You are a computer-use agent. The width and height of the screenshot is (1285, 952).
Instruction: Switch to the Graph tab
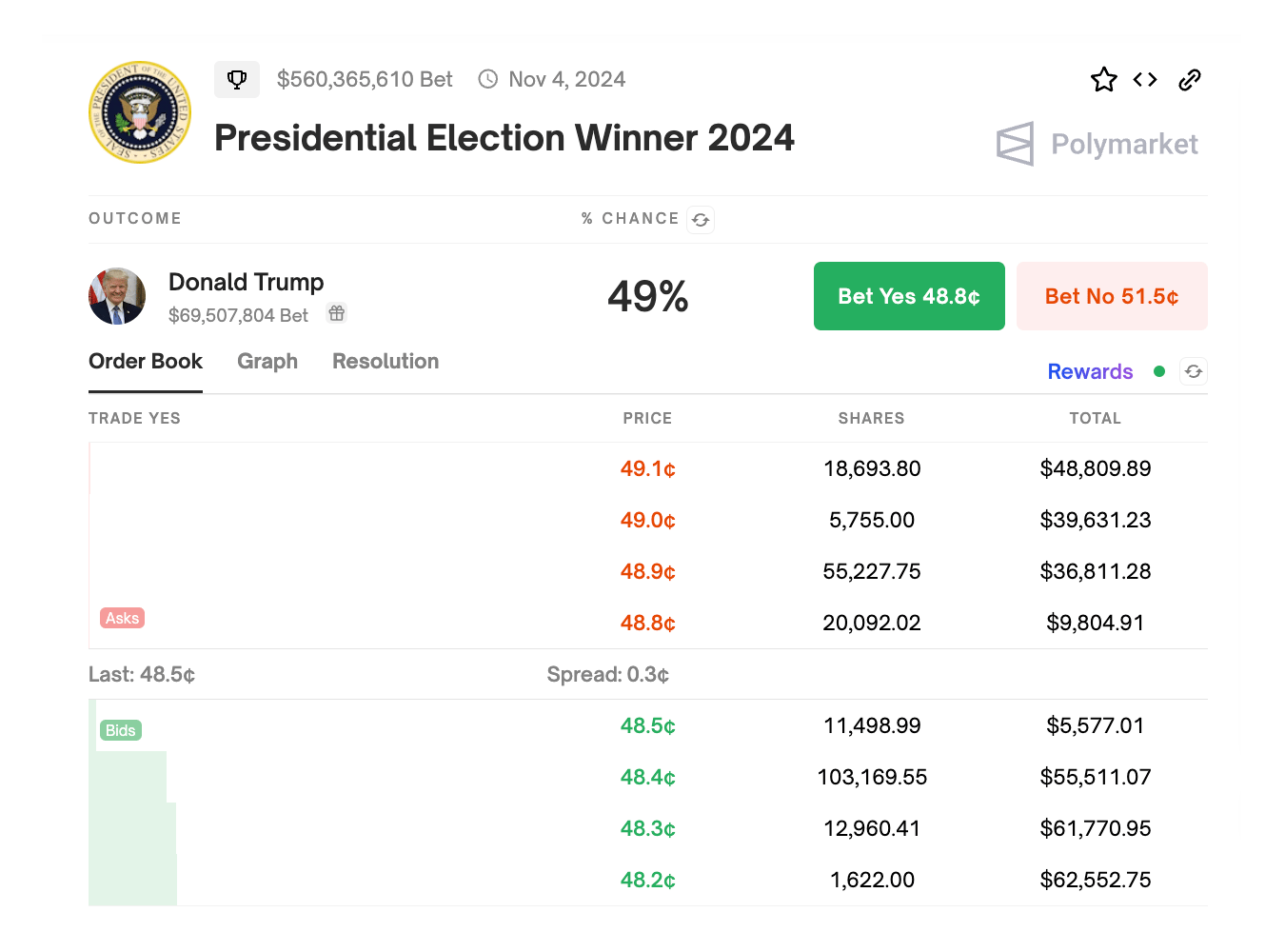(x=267, y=362)
